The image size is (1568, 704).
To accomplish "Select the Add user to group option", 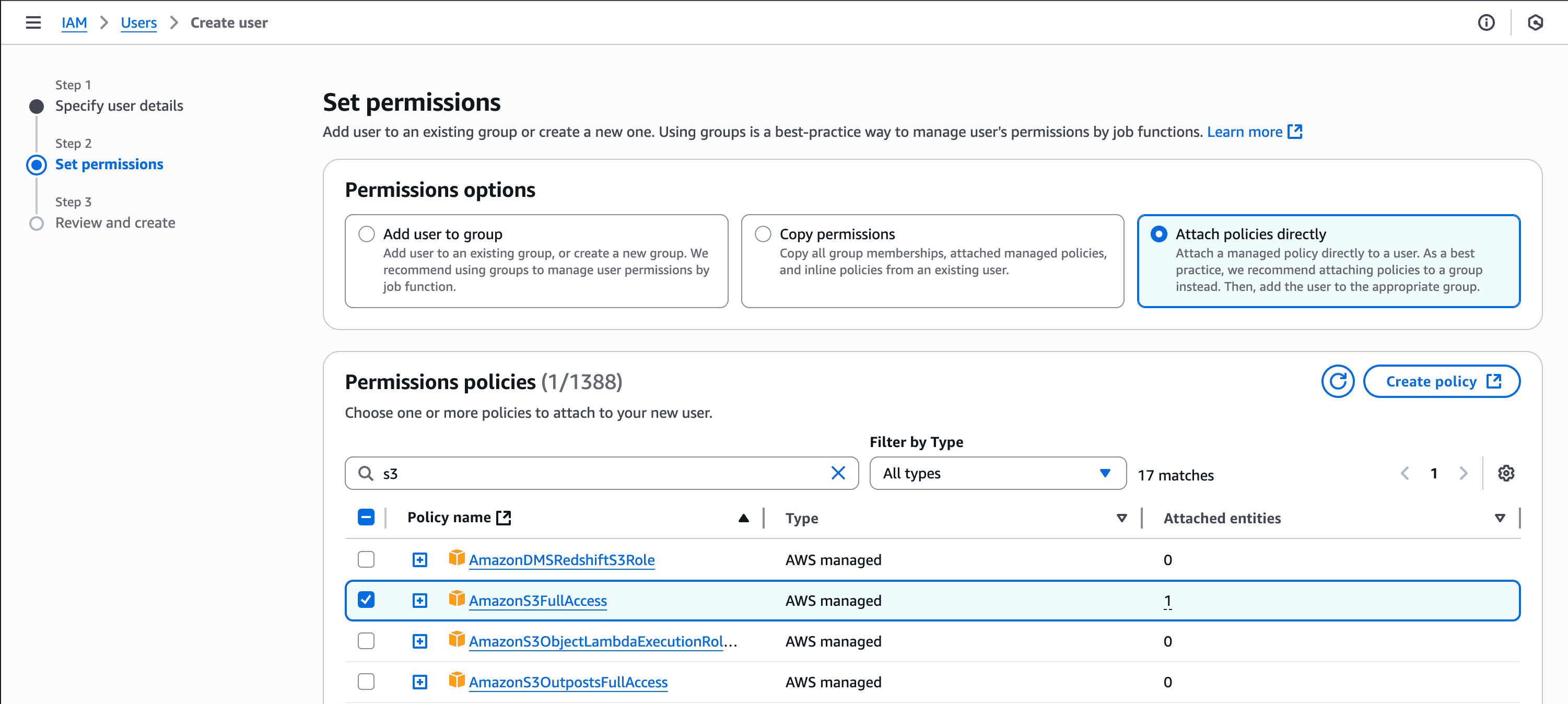I will [x=367, y=234].
